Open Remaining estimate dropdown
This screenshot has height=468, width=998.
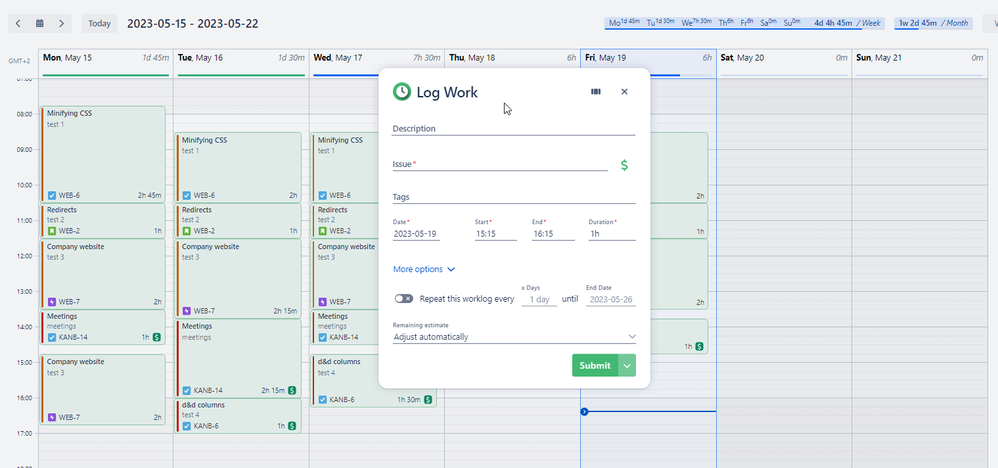pos(514,337)
